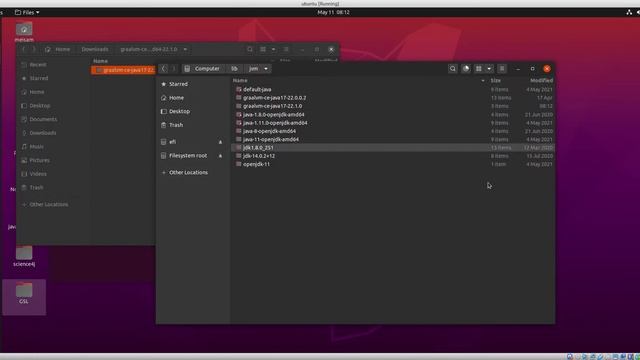
Task: Select java-1.11.0-openjdk-amd64 entry
Action: pyautogui.click(x=393, y=123)
